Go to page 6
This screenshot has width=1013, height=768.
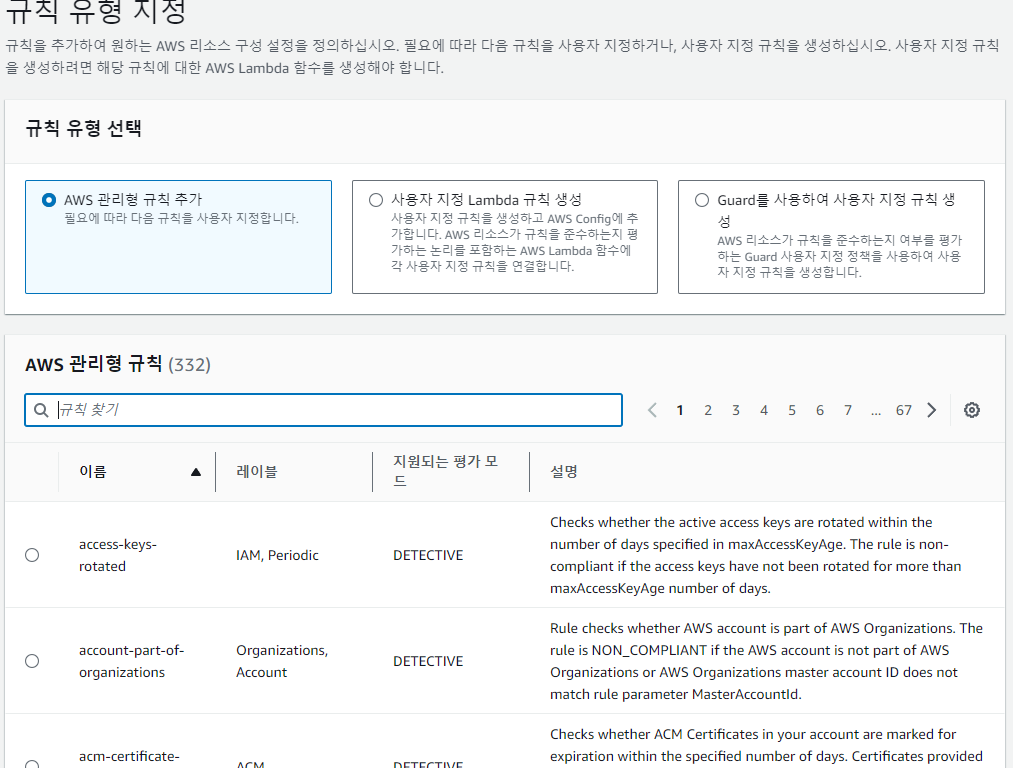coord(820,410)
